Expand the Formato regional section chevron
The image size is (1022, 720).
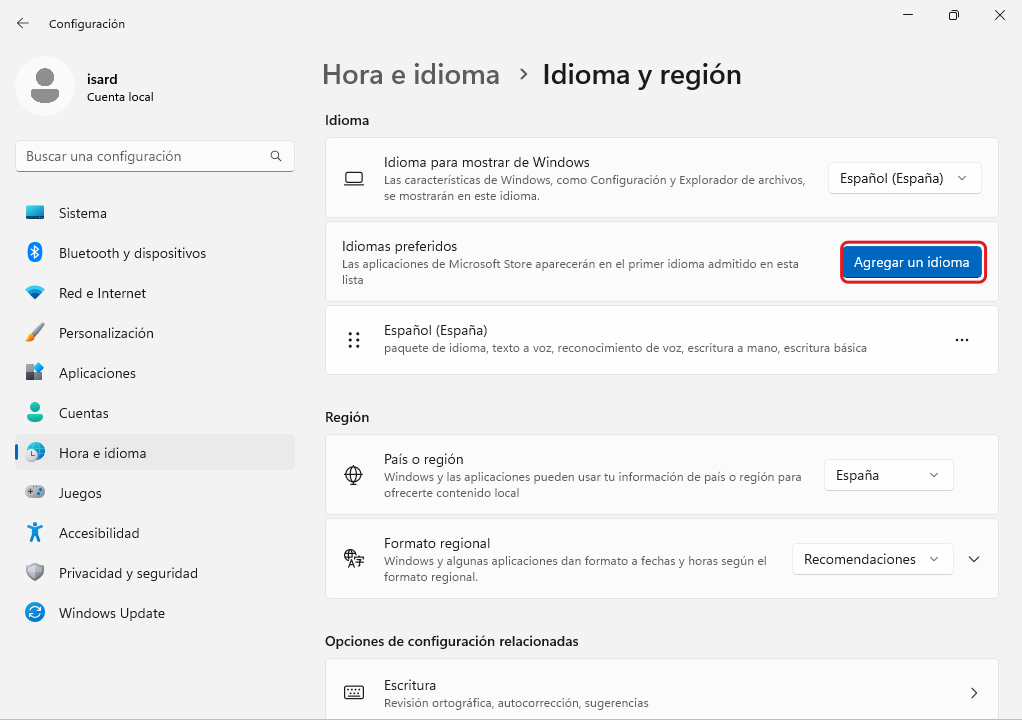(975, 559)
